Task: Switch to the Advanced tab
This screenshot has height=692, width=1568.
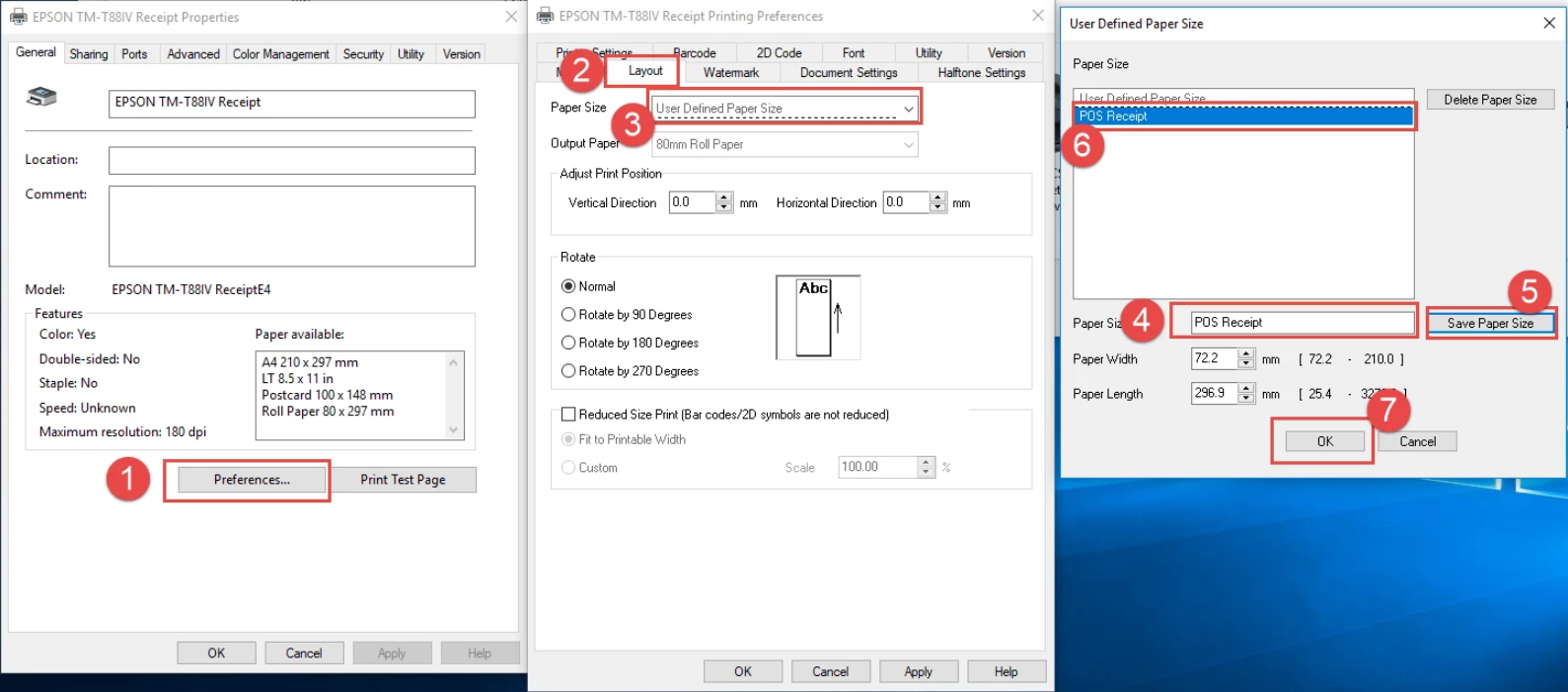Action: pyautogui.click(x=193, y=54)
